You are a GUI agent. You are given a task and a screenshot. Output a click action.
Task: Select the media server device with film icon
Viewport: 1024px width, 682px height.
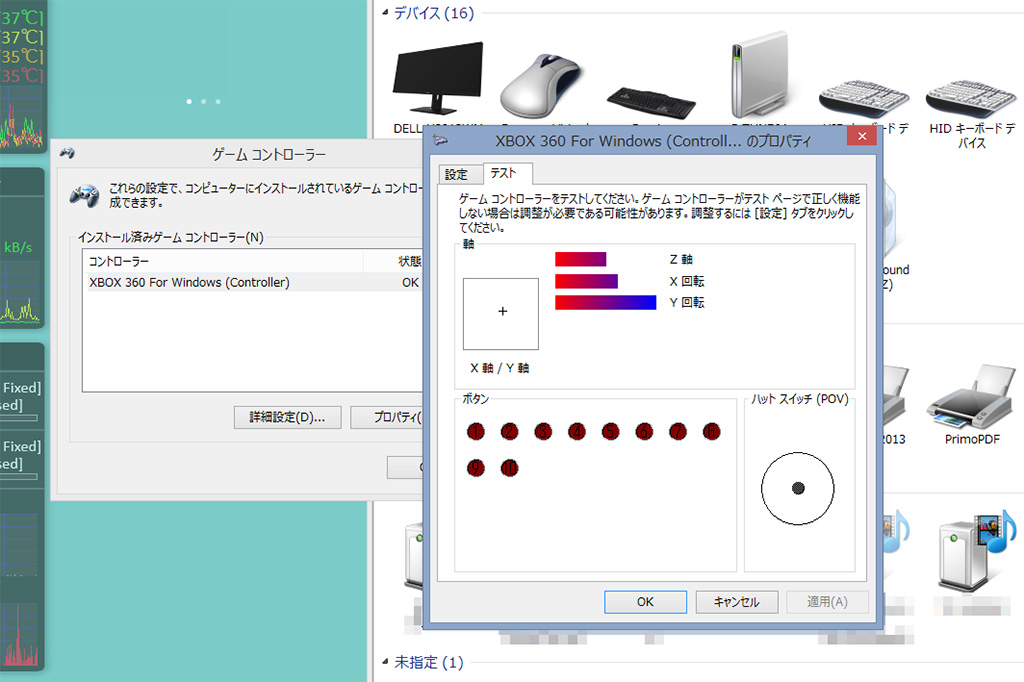976,552
